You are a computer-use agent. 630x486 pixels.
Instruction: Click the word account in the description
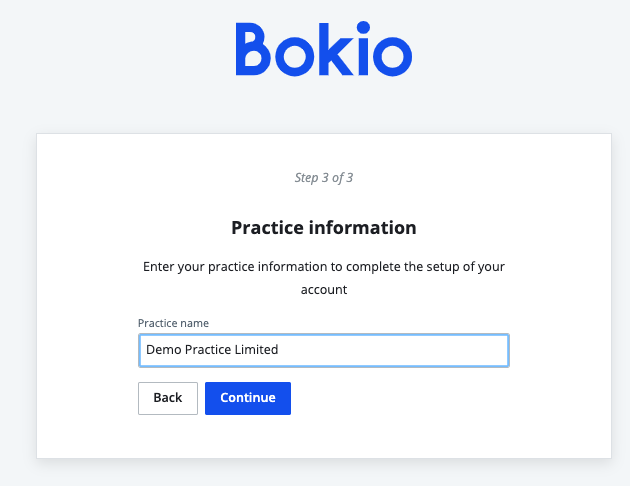[323, 289]
